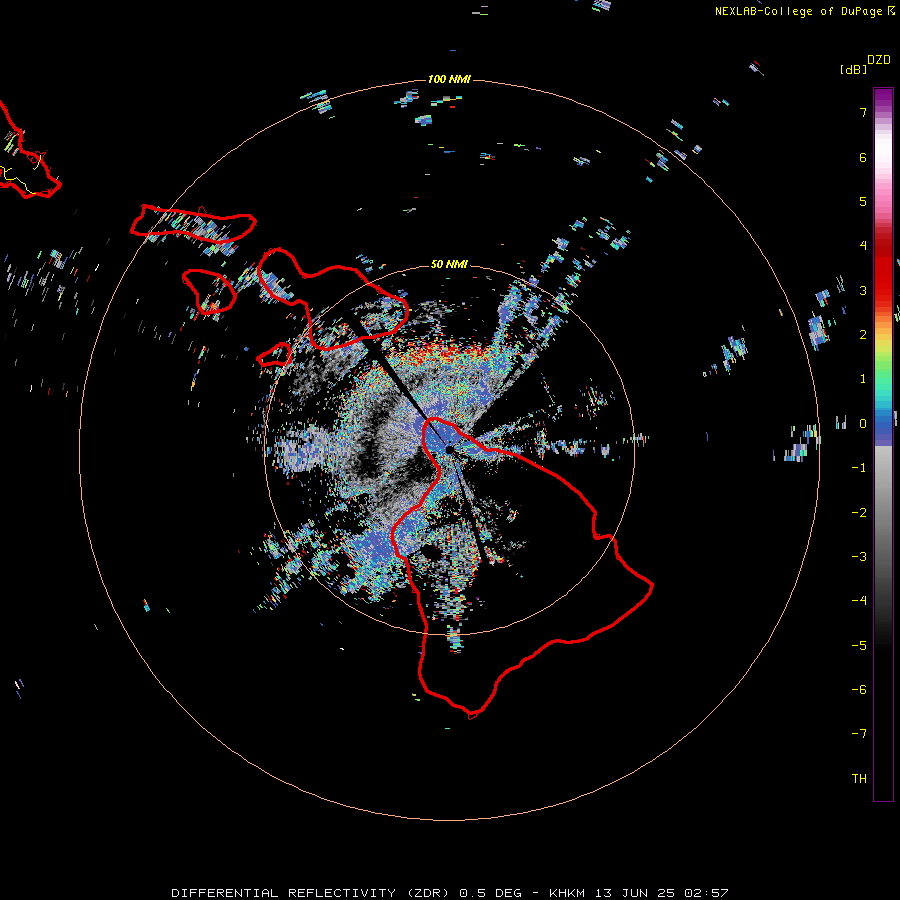Click the purple top of the color bar

883,96
